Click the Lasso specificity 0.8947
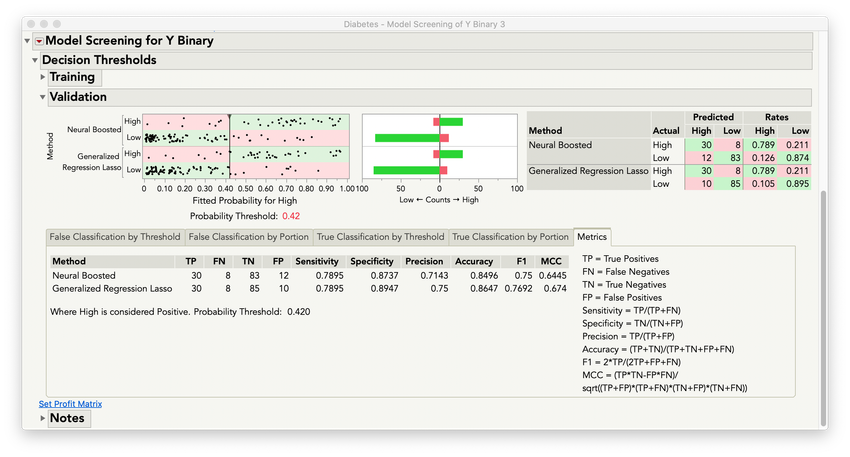 click(x=384, y=289)
